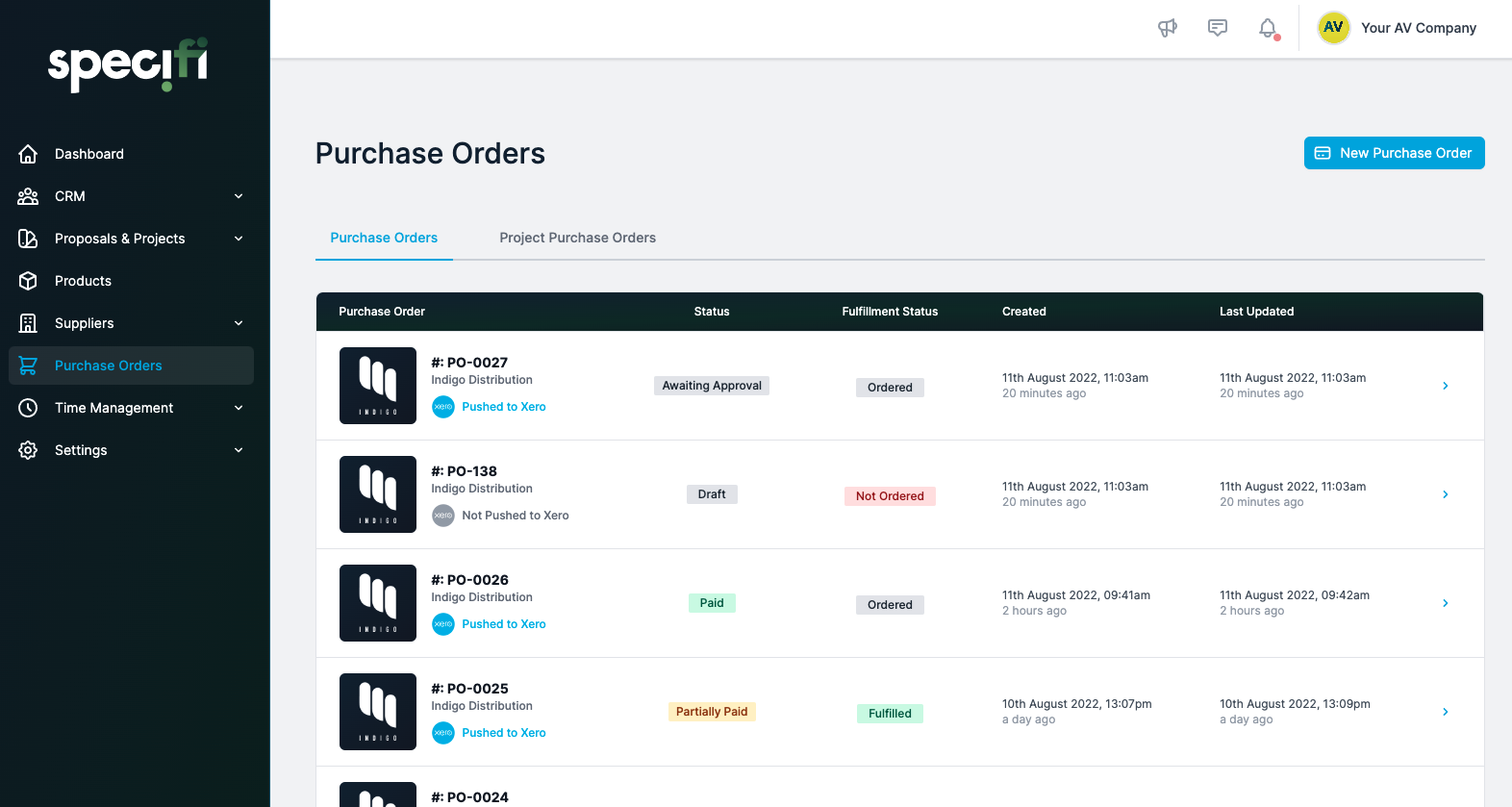Expand the Suppliers submenu chevron
The width and height of the screenshot is (1512, 807).
(x=239, y=323)
